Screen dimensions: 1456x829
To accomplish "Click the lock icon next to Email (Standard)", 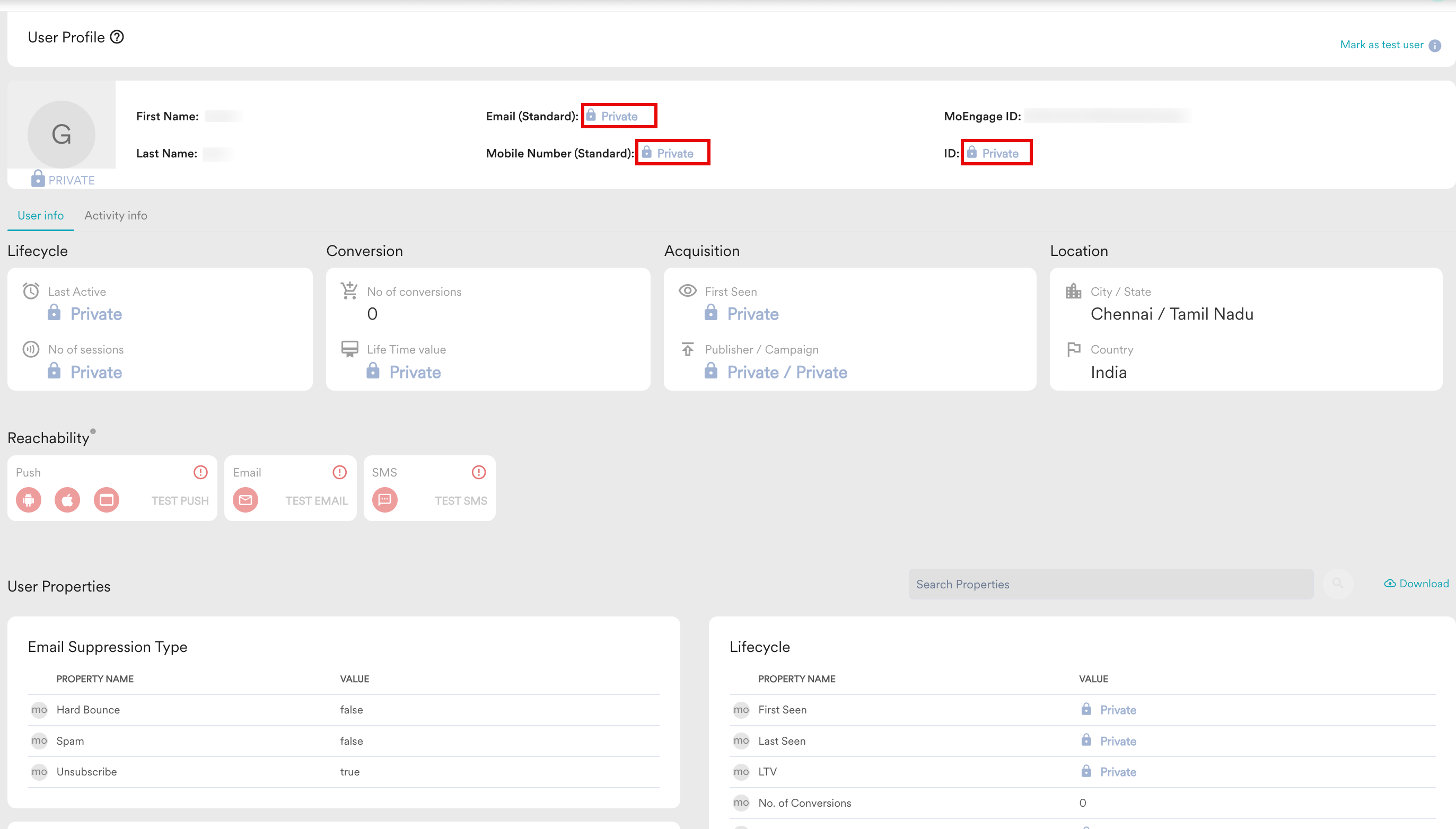I will [591, 116].
